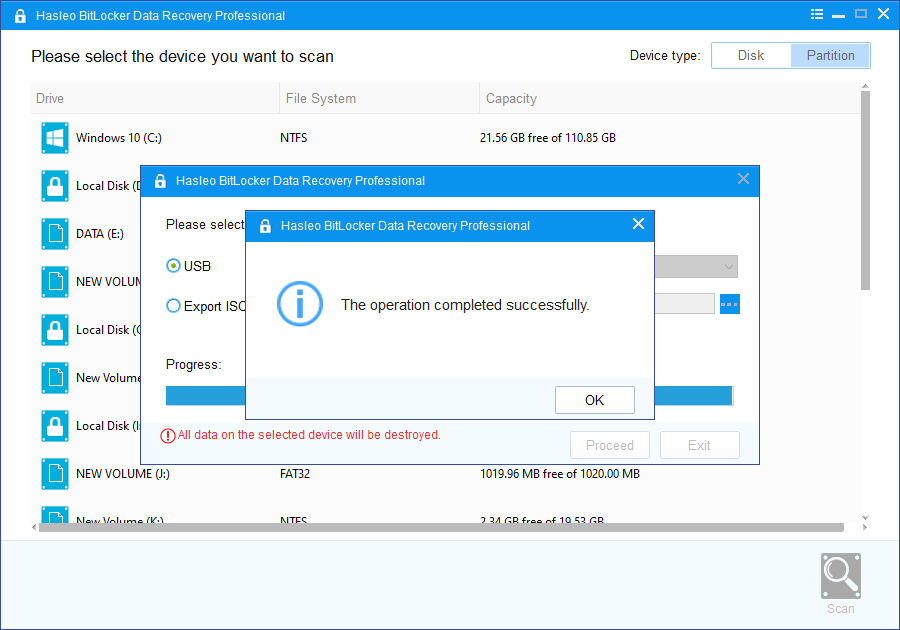
Task: Sort by the Capacity column header
Action: pos(669,98)
